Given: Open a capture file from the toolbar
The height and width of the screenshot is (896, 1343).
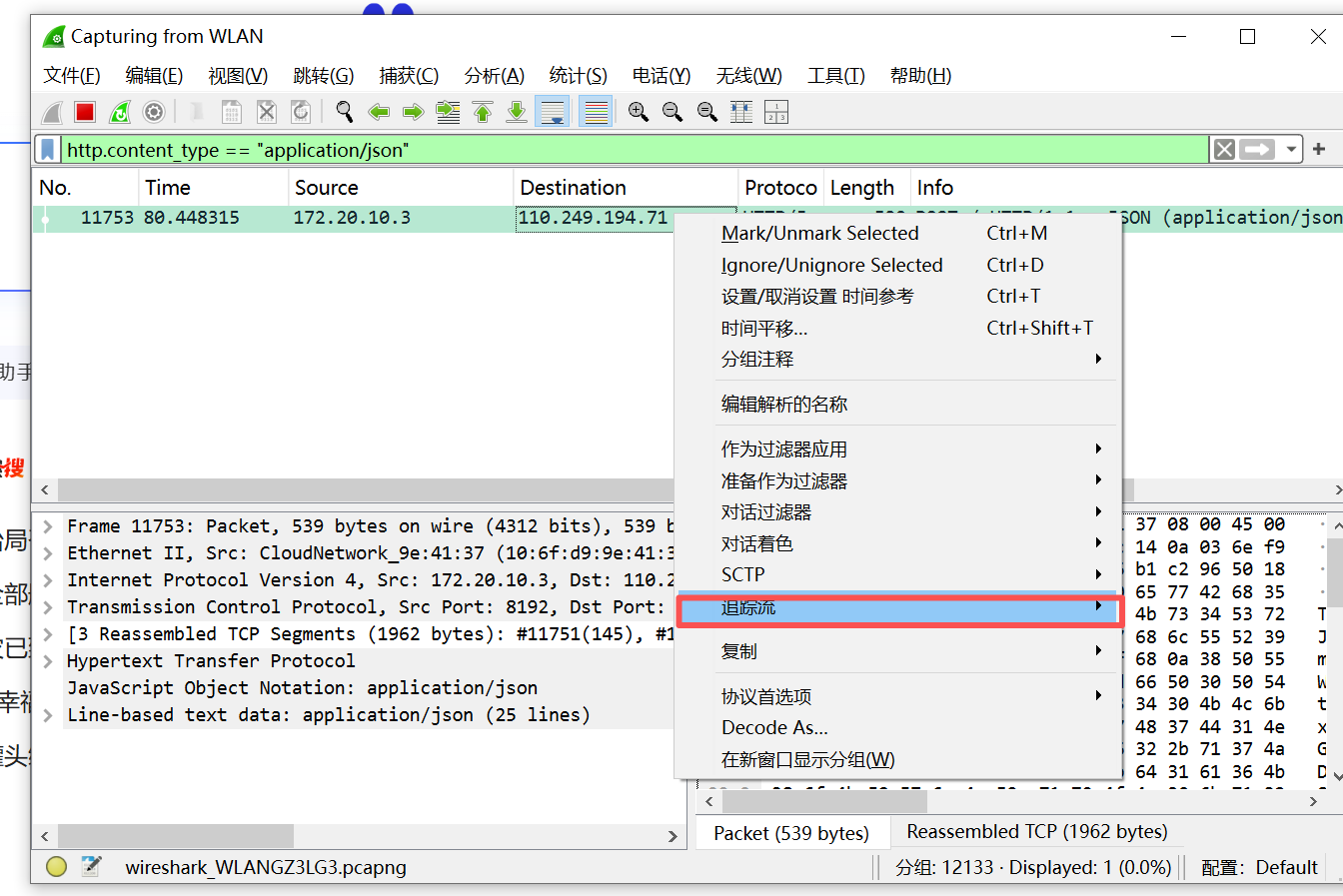Looking at the screenshot, I should pos(198,112).
